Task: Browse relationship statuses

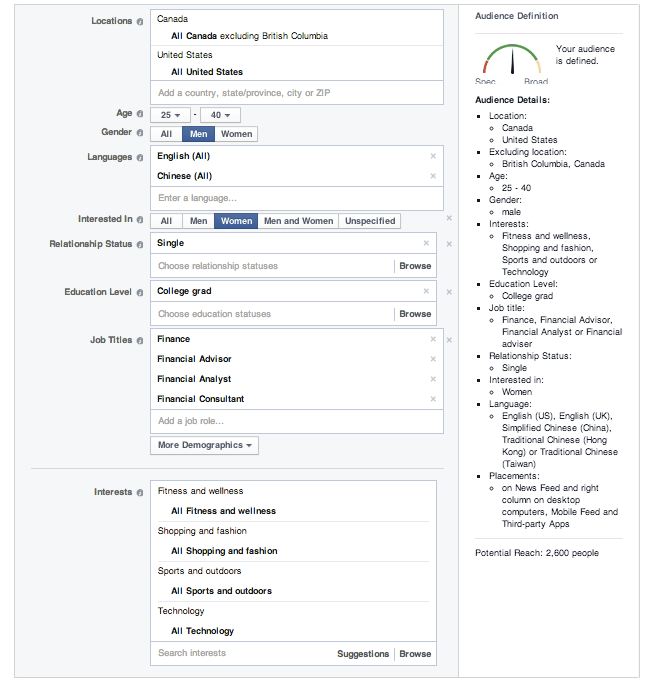Action: tap(415, 266)
